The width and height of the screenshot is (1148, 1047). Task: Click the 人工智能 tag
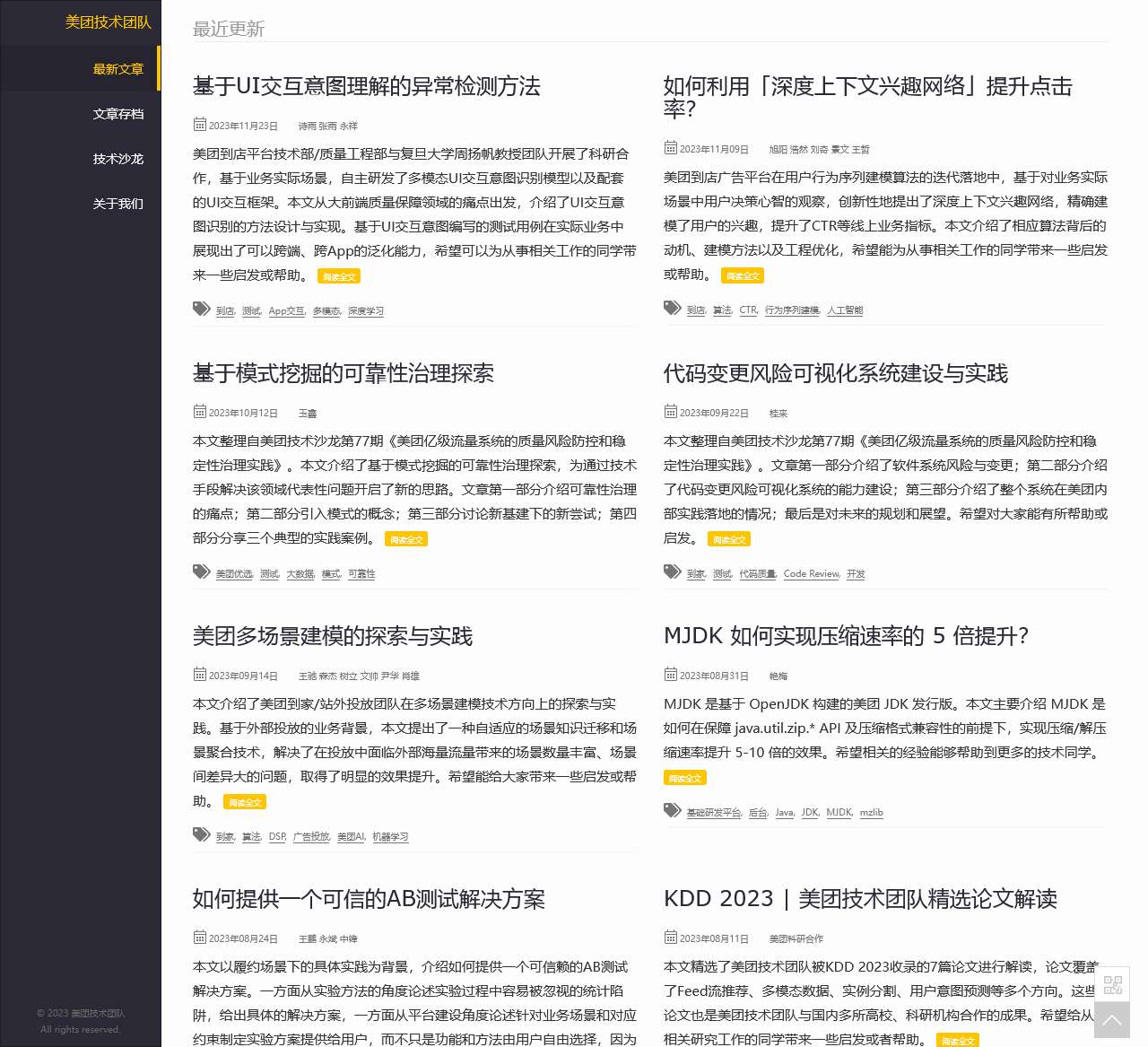click(x=845, y=310)
